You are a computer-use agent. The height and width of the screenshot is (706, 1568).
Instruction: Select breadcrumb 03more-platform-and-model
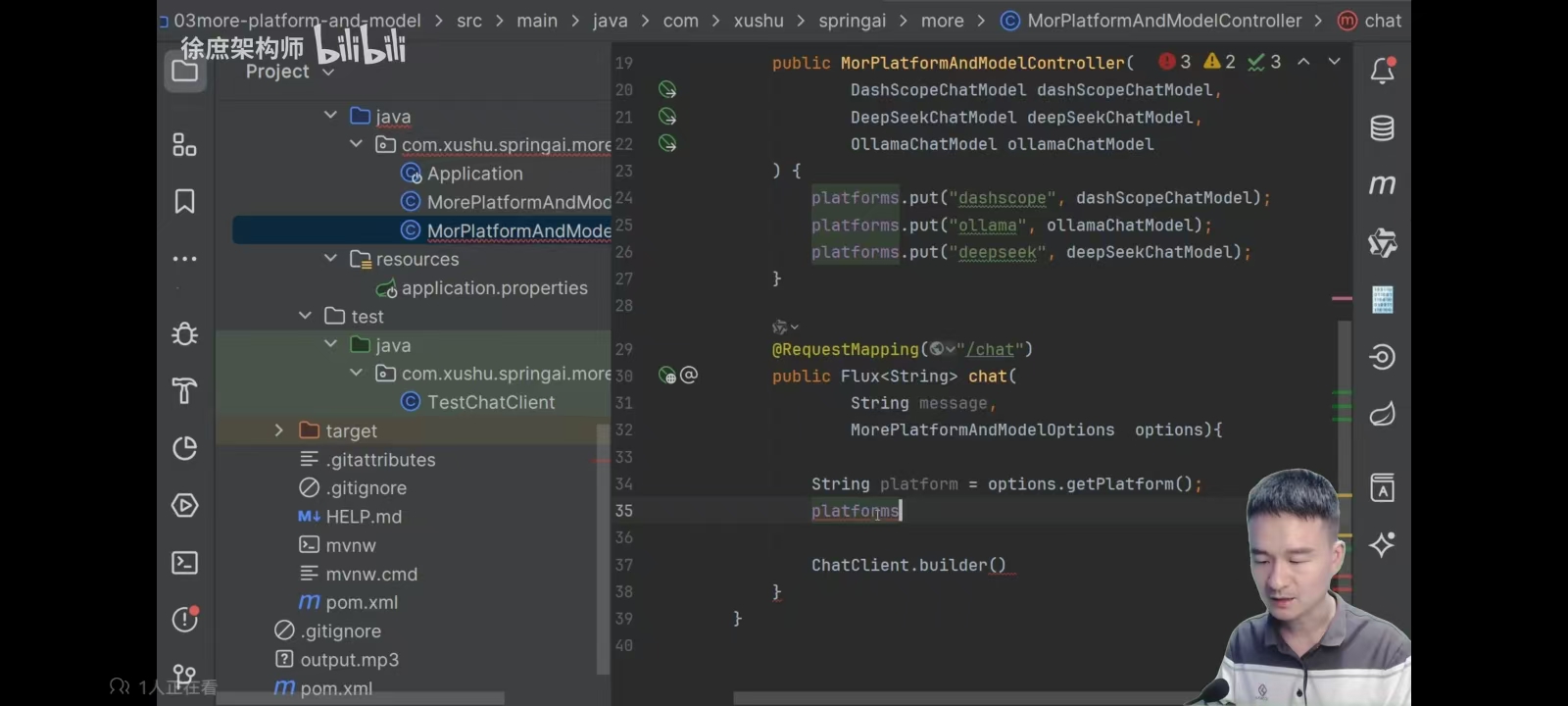point(297,21)
